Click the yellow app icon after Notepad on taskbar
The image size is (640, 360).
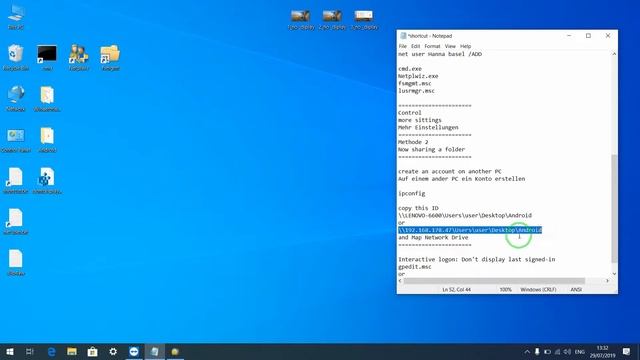[175, 351]
